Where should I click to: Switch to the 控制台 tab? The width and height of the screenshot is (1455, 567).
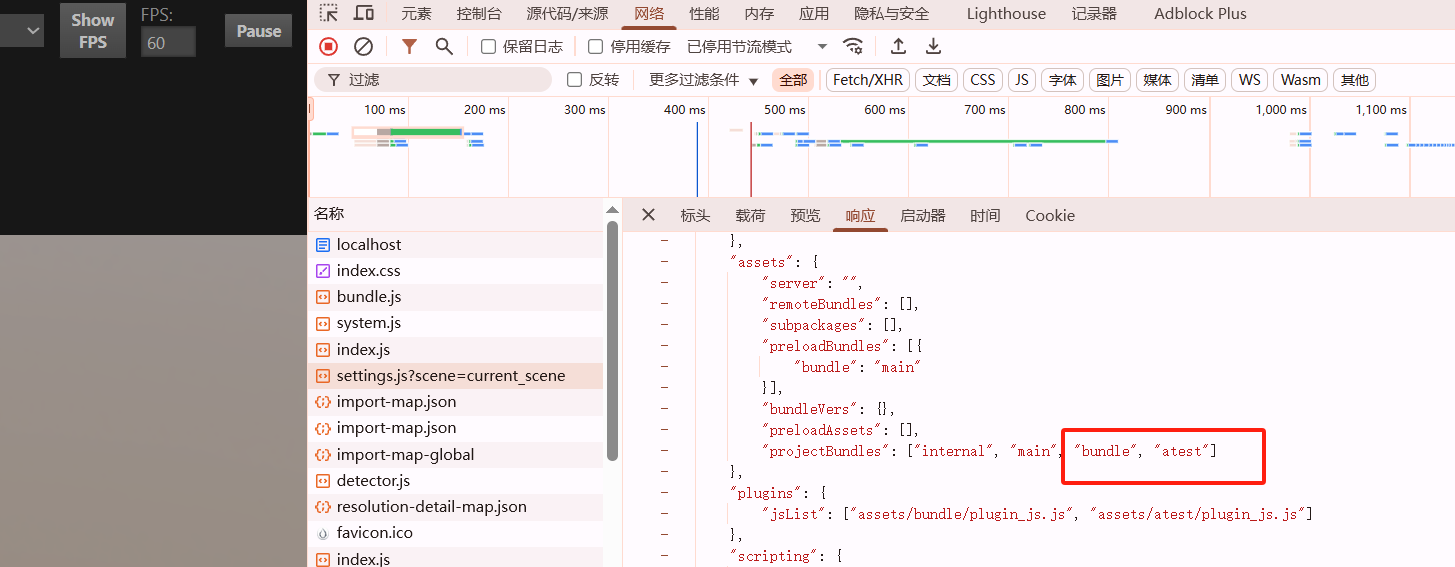pos(479,14)
